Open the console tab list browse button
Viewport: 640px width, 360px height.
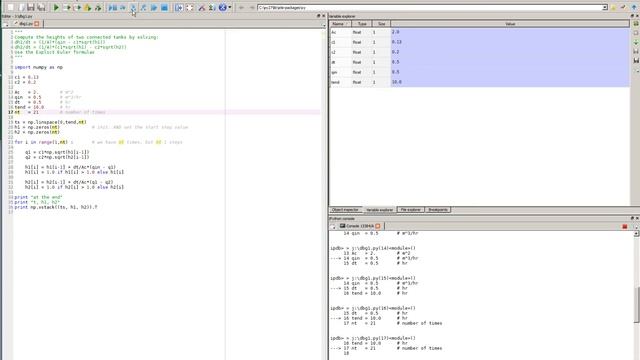tap(333, 226)
